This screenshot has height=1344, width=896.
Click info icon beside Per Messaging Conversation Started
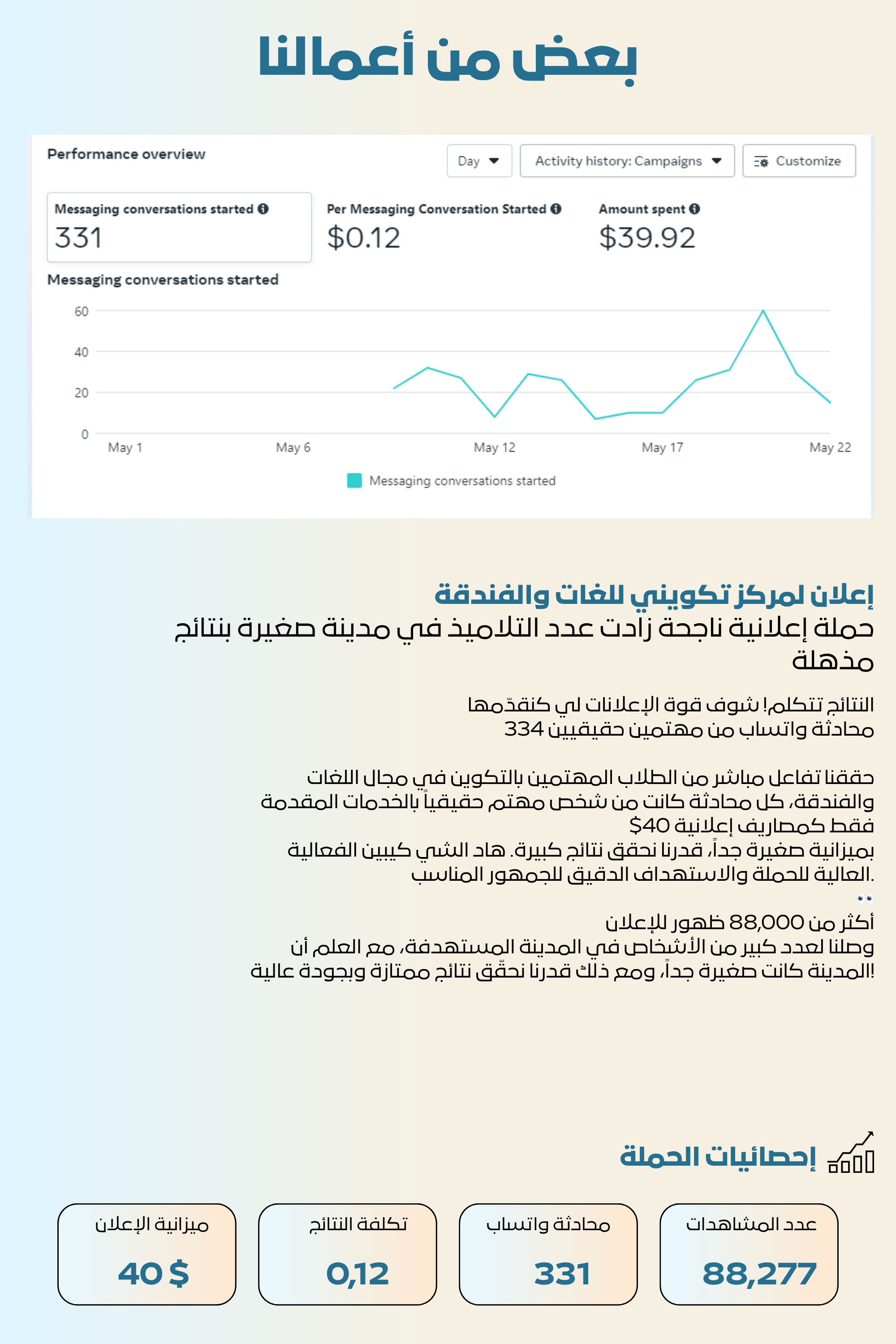tap(556, 209)
